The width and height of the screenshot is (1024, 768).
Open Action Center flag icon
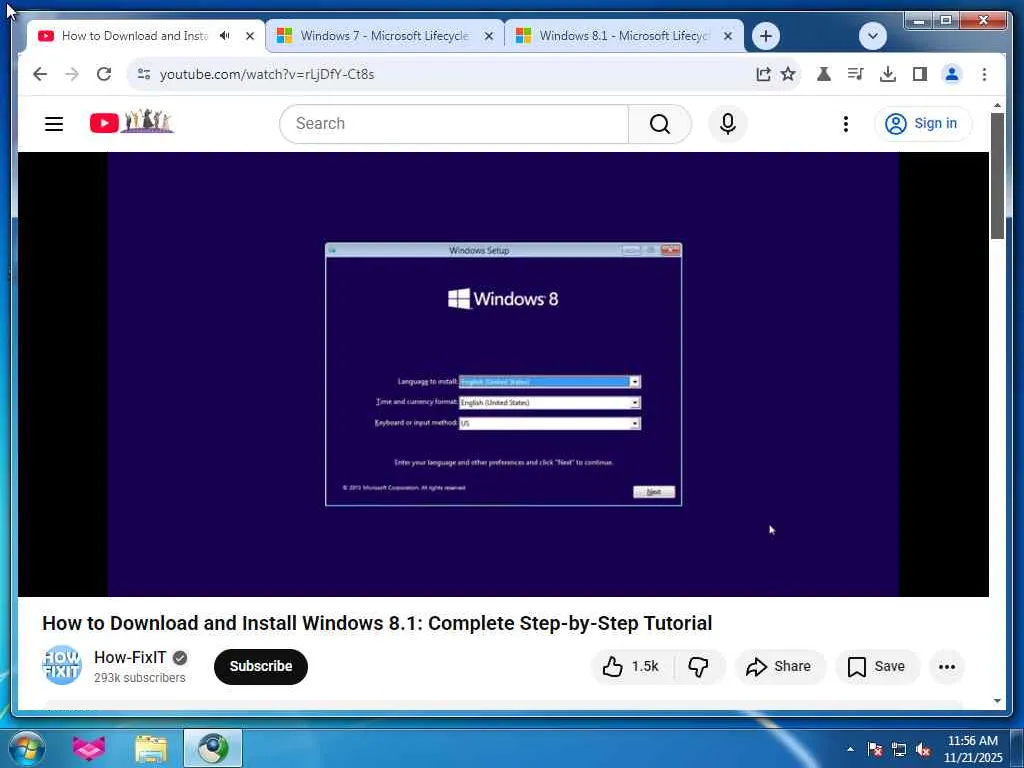[875, 749]
